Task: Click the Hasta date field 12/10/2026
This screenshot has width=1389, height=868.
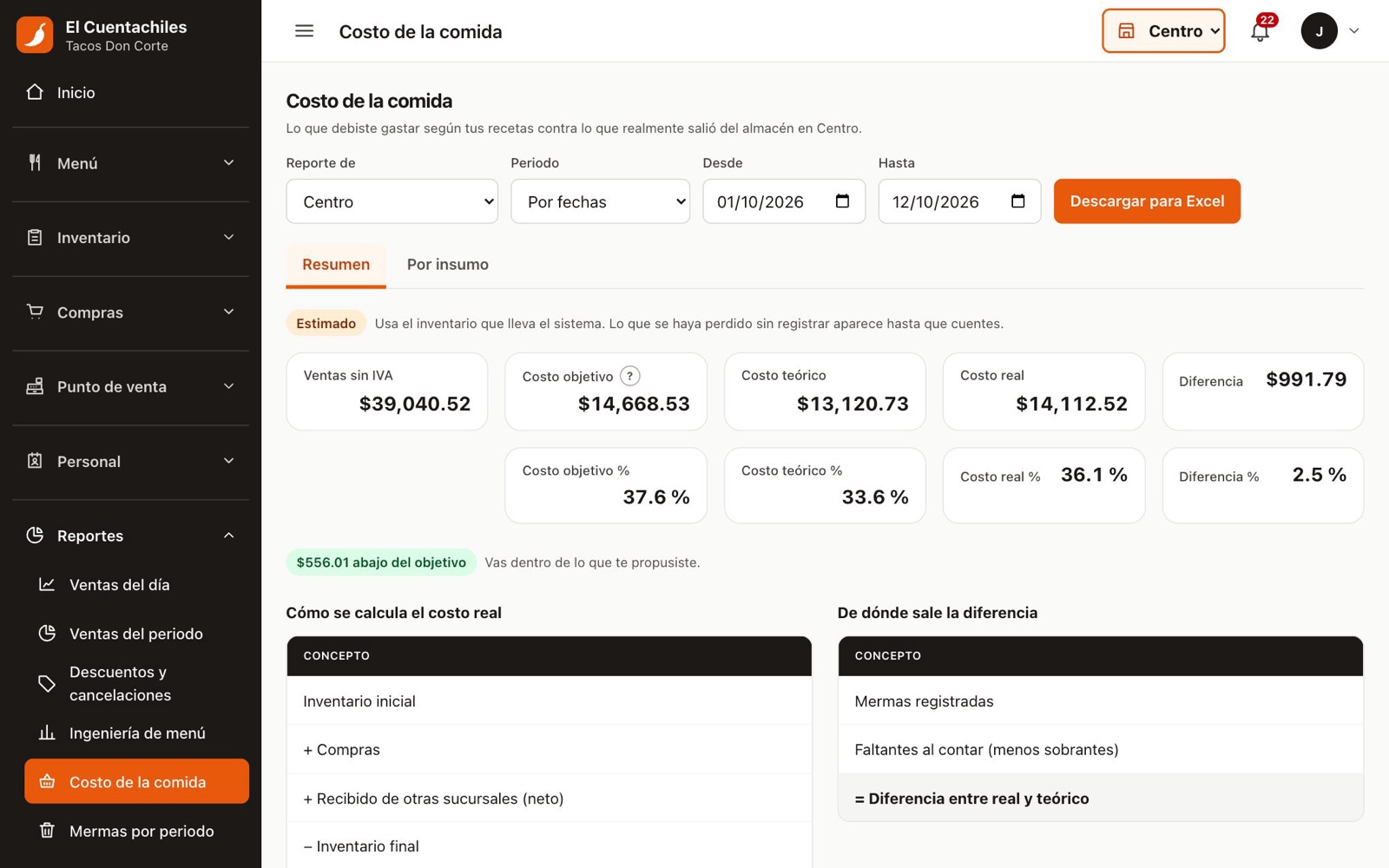Action: [x=959, y=201]
